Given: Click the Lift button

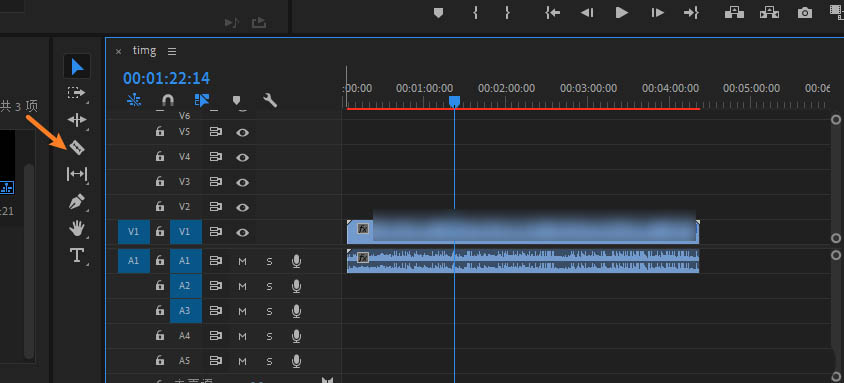Looking at the screenshot, I should click(733, 12).
